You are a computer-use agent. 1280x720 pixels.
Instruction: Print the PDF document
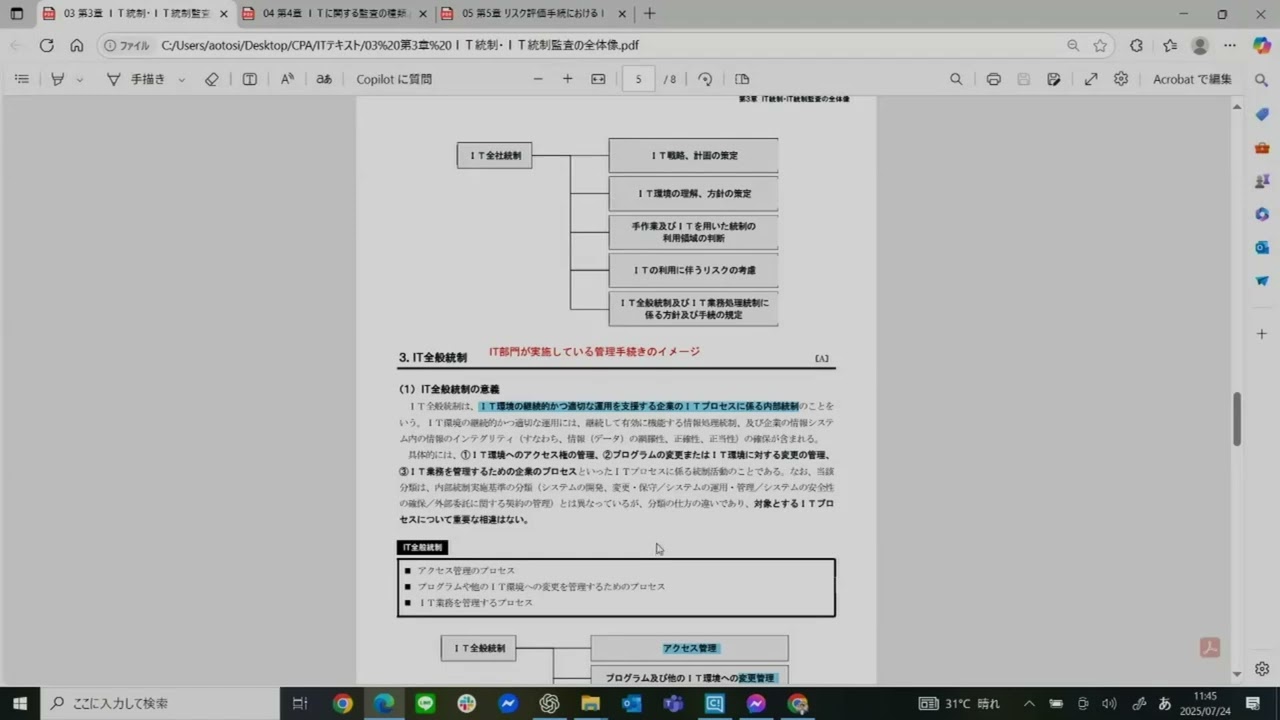click(x=993, y=79)
